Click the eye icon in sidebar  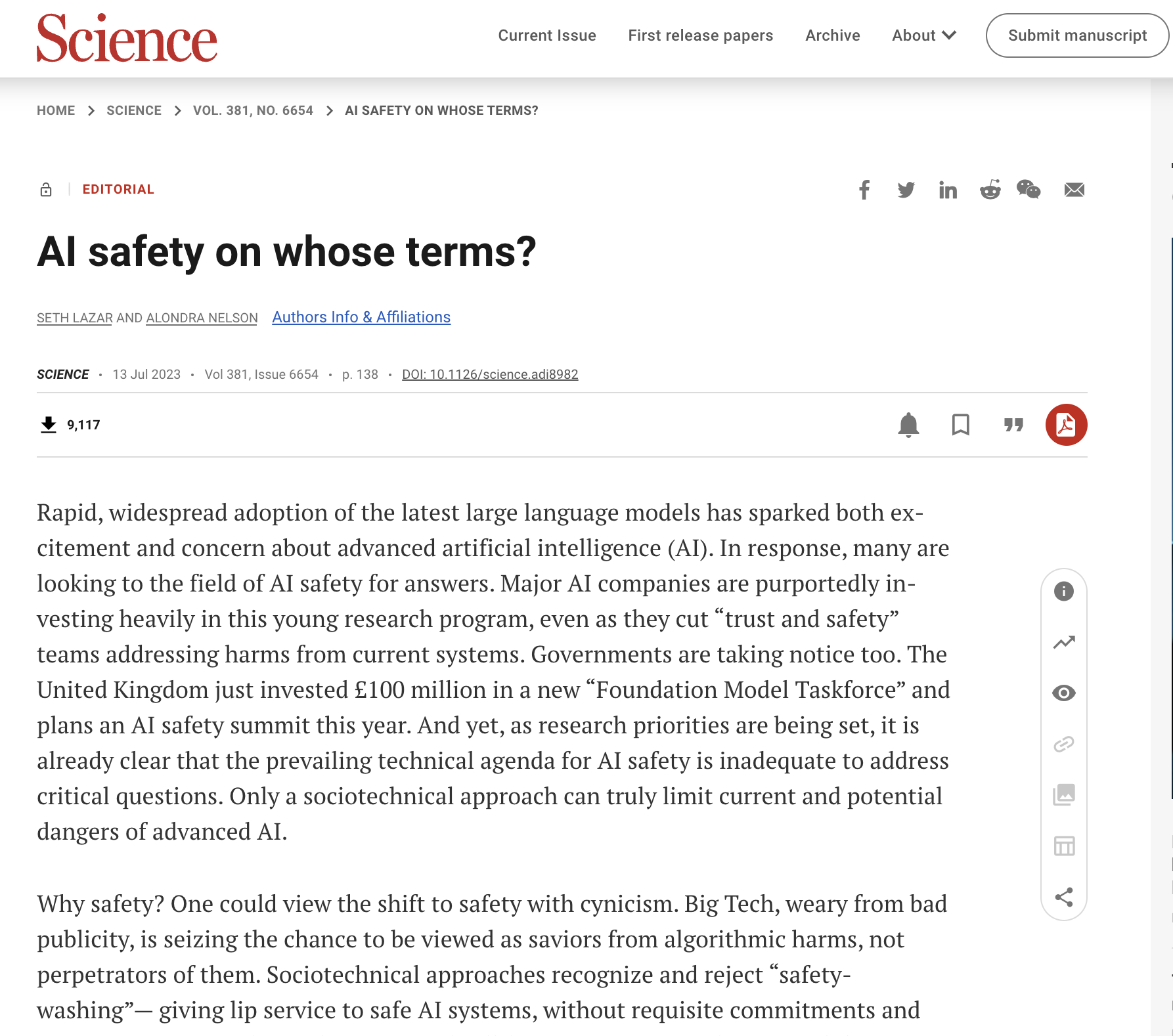pyautogui.click(x=1064, y=693)
